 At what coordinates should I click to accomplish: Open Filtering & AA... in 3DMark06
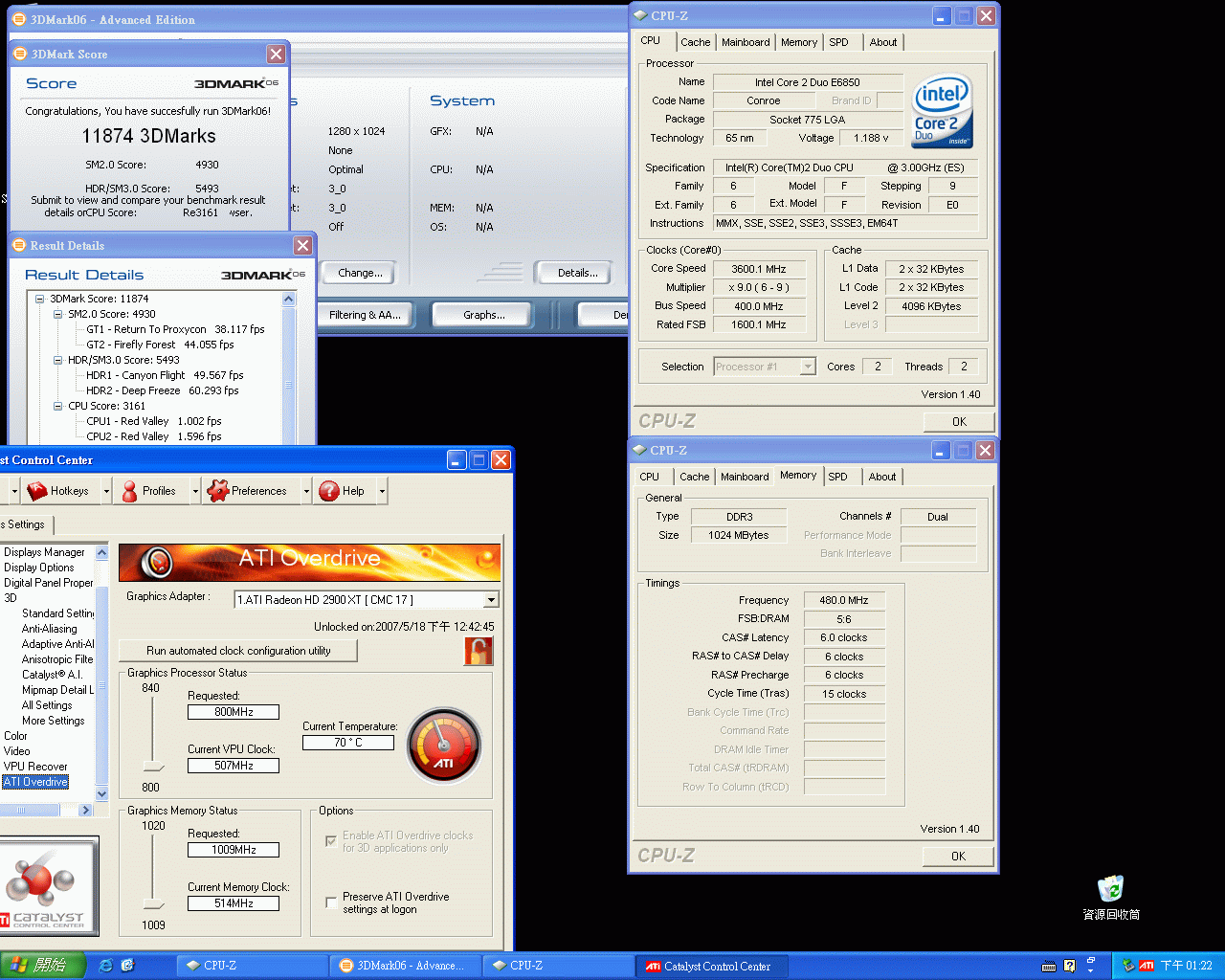point(365,315)
